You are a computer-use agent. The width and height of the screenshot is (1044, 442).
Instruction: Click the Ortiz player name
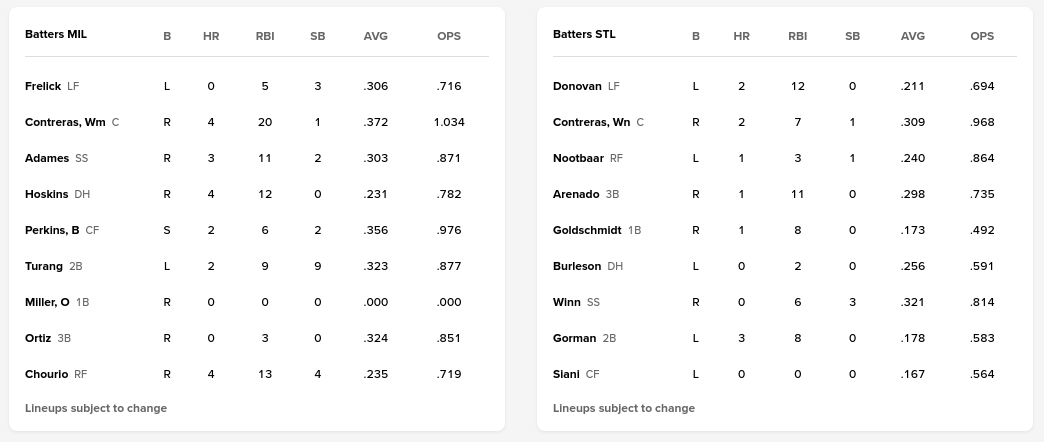(38, 338)
